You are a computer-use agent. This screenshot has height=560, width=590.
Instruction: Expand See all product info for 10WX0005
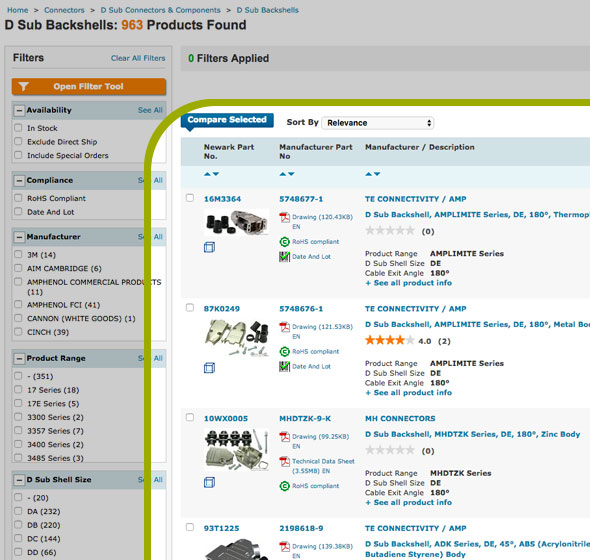pos(408,502)
